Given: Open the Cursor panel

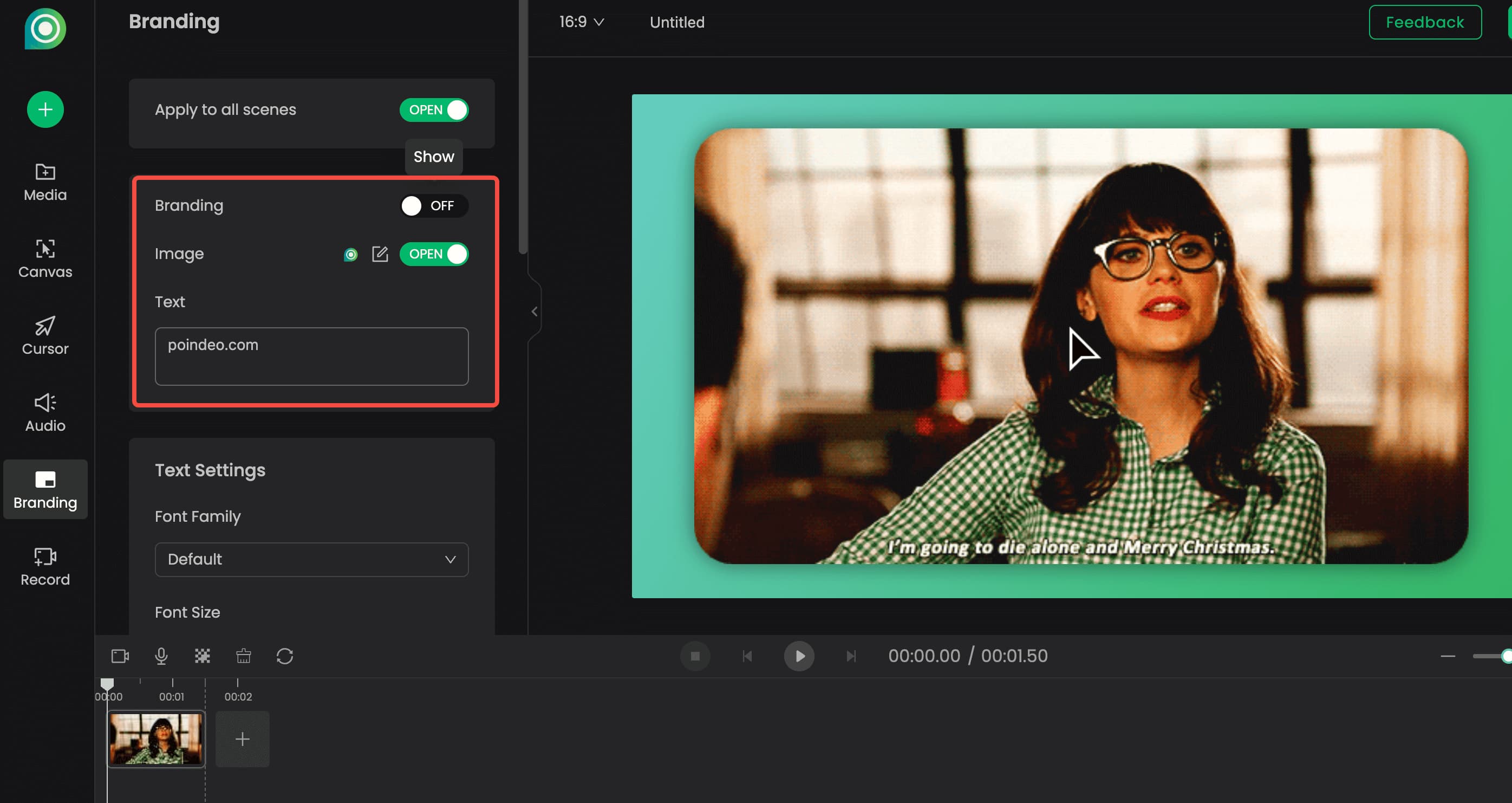Looking at the screenshot, I should coord(45,336).
